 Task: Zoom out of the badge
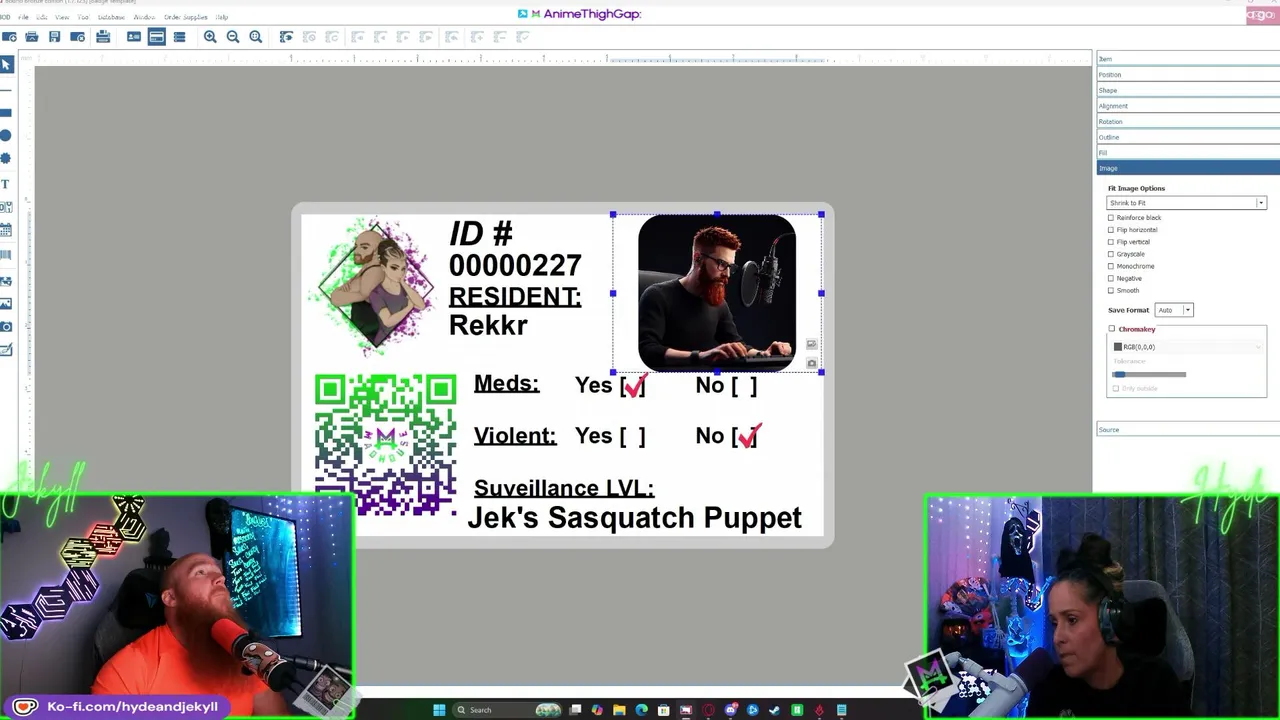[233, 37]
